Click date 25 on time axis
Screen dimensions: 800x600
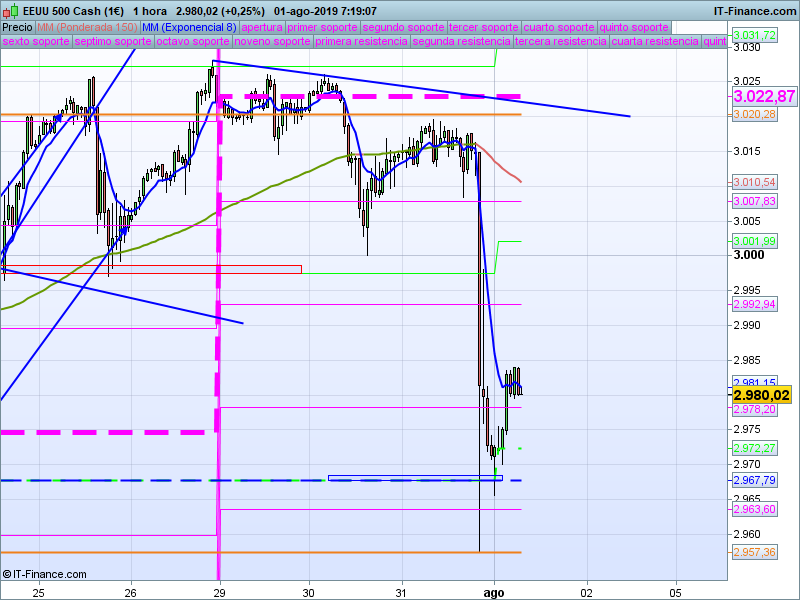(38, 593)
